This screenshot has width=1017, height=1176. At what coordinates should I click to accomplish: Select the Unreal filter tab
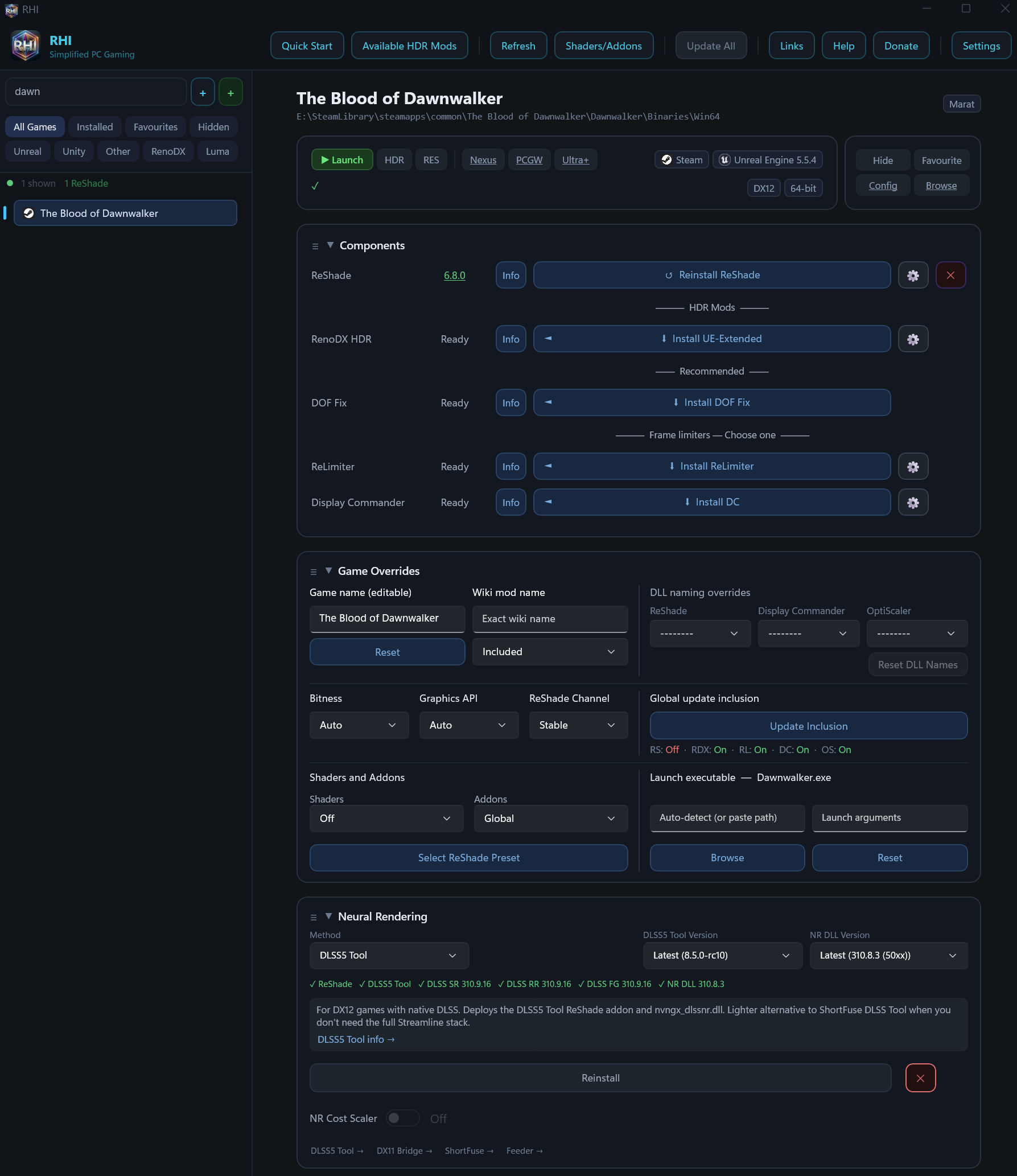[27, 151]
